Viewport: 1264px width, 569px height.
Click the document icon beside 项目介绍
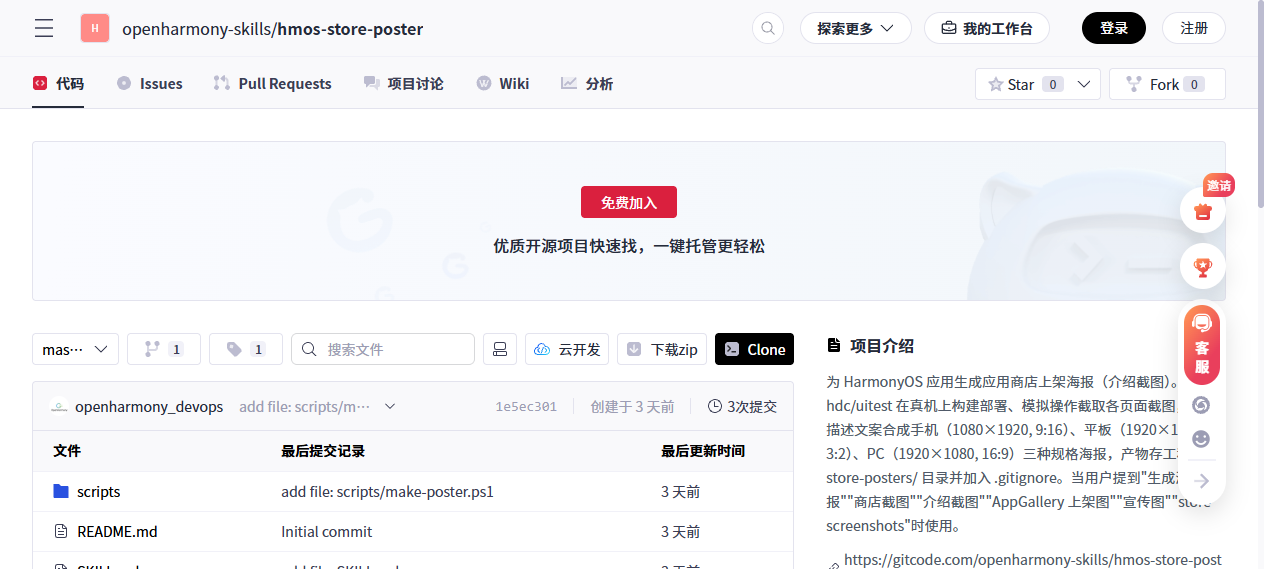834,346
